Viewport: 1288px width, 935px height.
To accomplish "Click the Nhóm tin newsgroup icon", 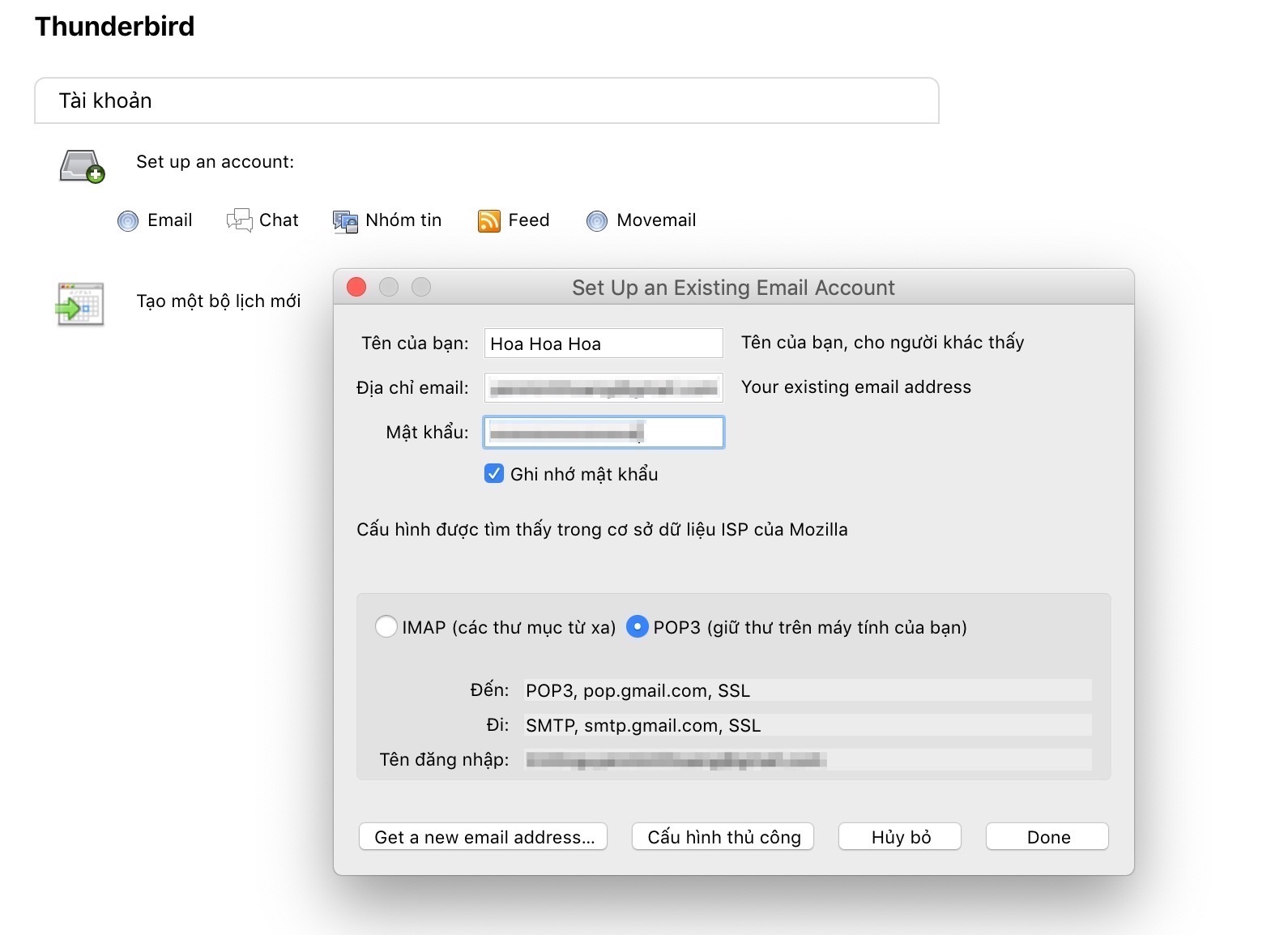I will [x=345, y=221].
